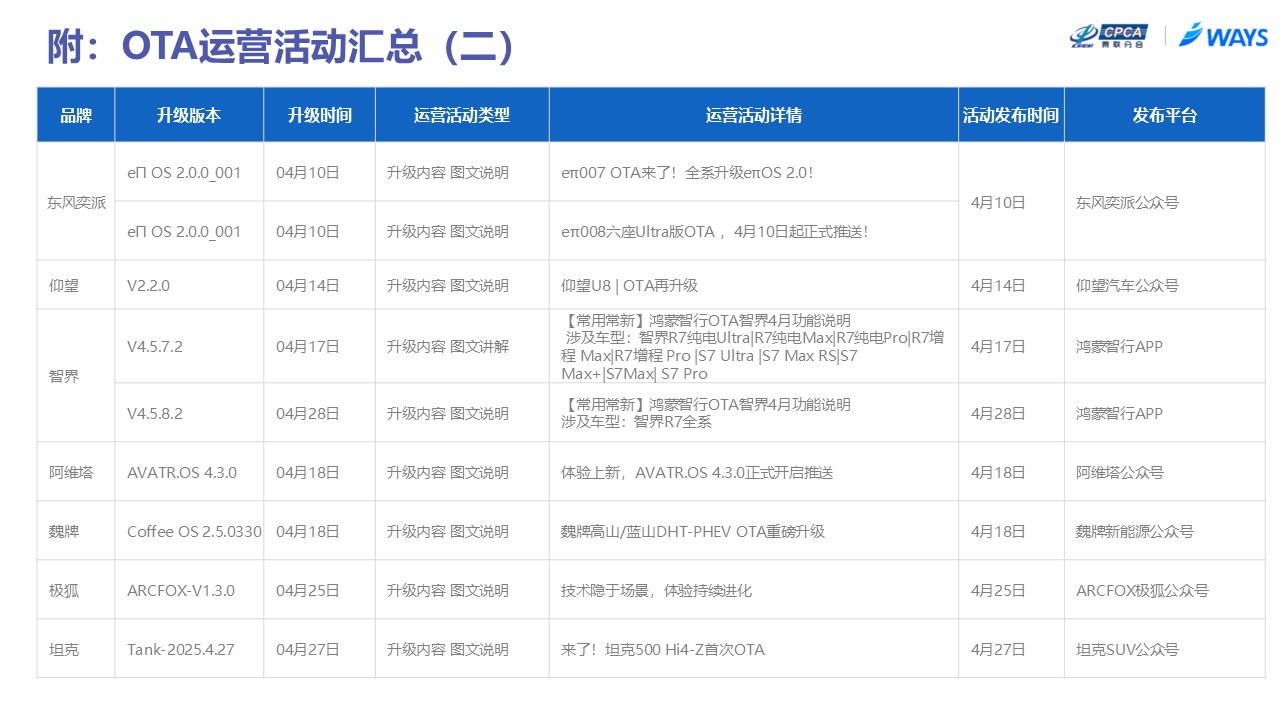Click detail eπ008六座Ultra版OTA
This screenshot has width=1280, height=720.
point(714,231)
